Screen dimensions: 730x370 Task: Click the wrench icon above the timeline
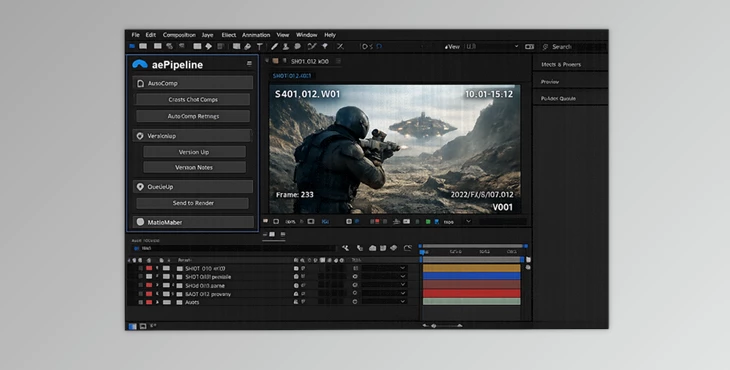click(345, 248)
